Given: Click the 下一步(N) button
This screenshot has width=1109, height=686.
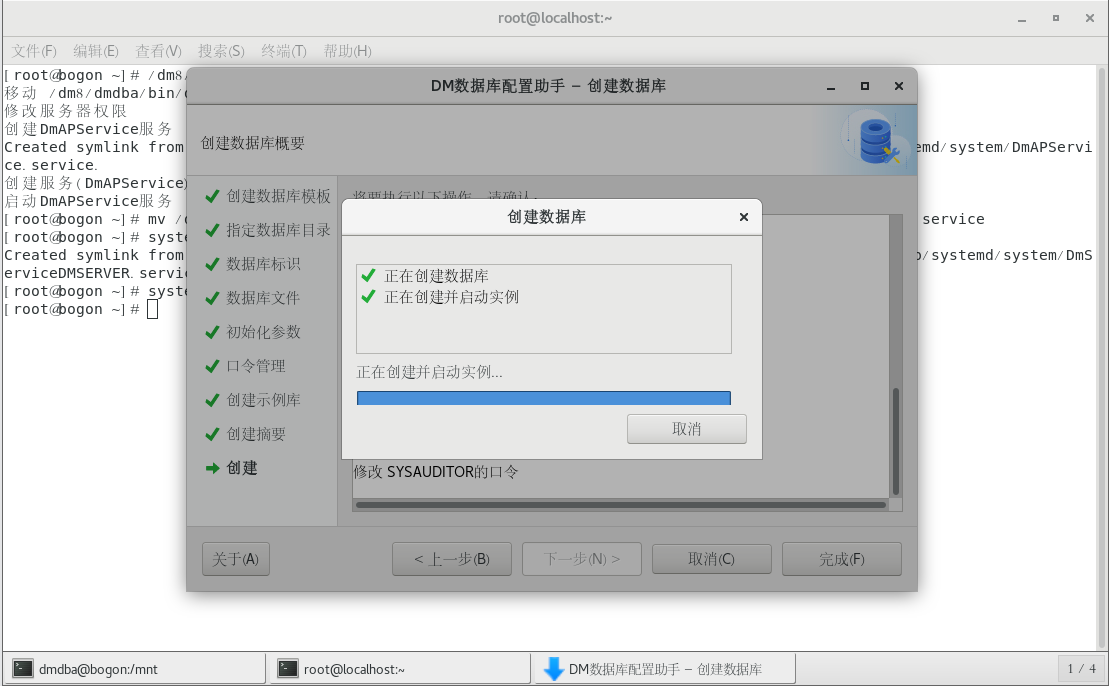Looking at the screenshot, I should (581, 559).
